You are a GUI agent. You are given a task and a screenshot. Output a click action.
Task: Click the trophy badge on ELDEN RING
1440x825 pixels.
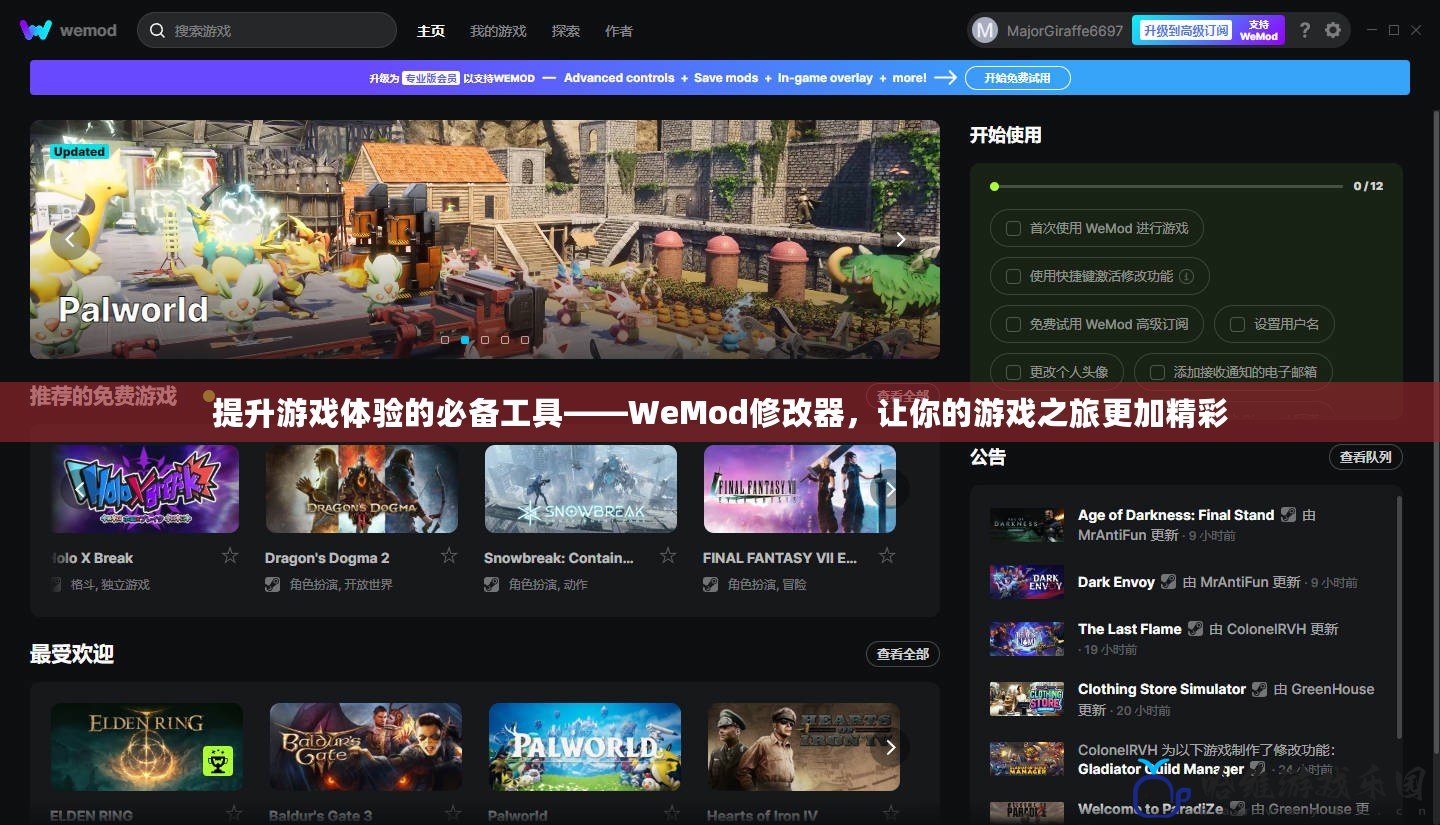(218, 761)
